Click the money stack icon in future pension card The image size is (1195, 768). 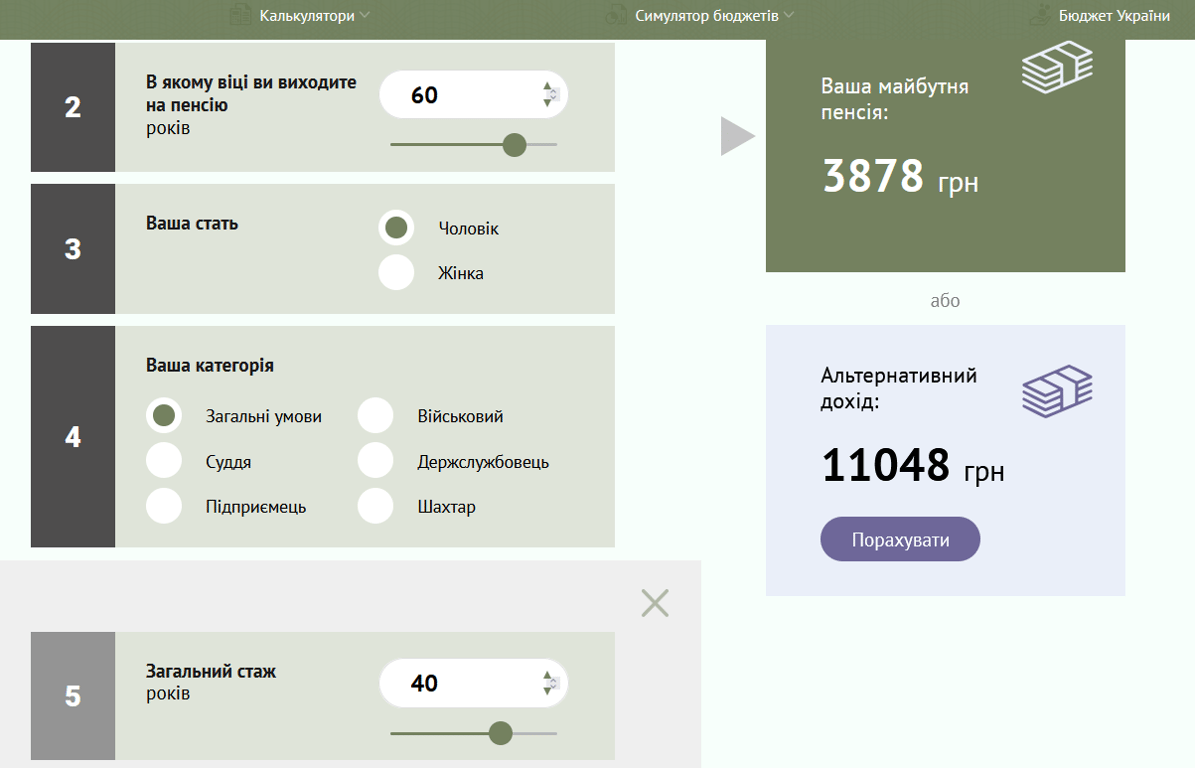[1056, 67]
